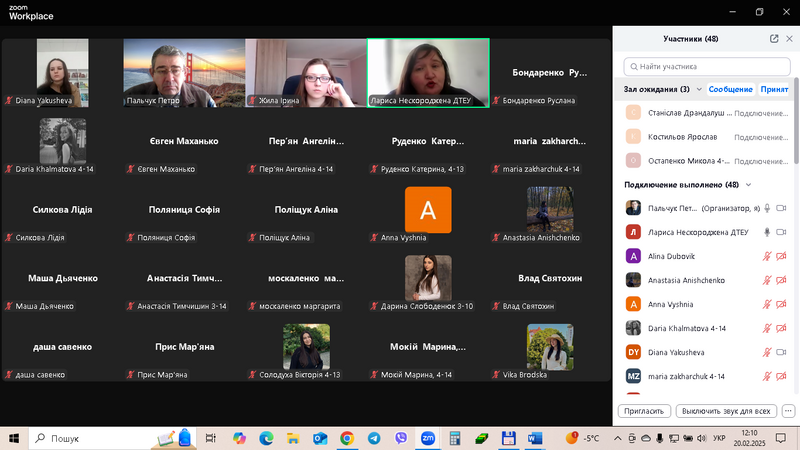
Task: Click Daria Khalmatova's muted microphone in list
Action: coord(767,328)
